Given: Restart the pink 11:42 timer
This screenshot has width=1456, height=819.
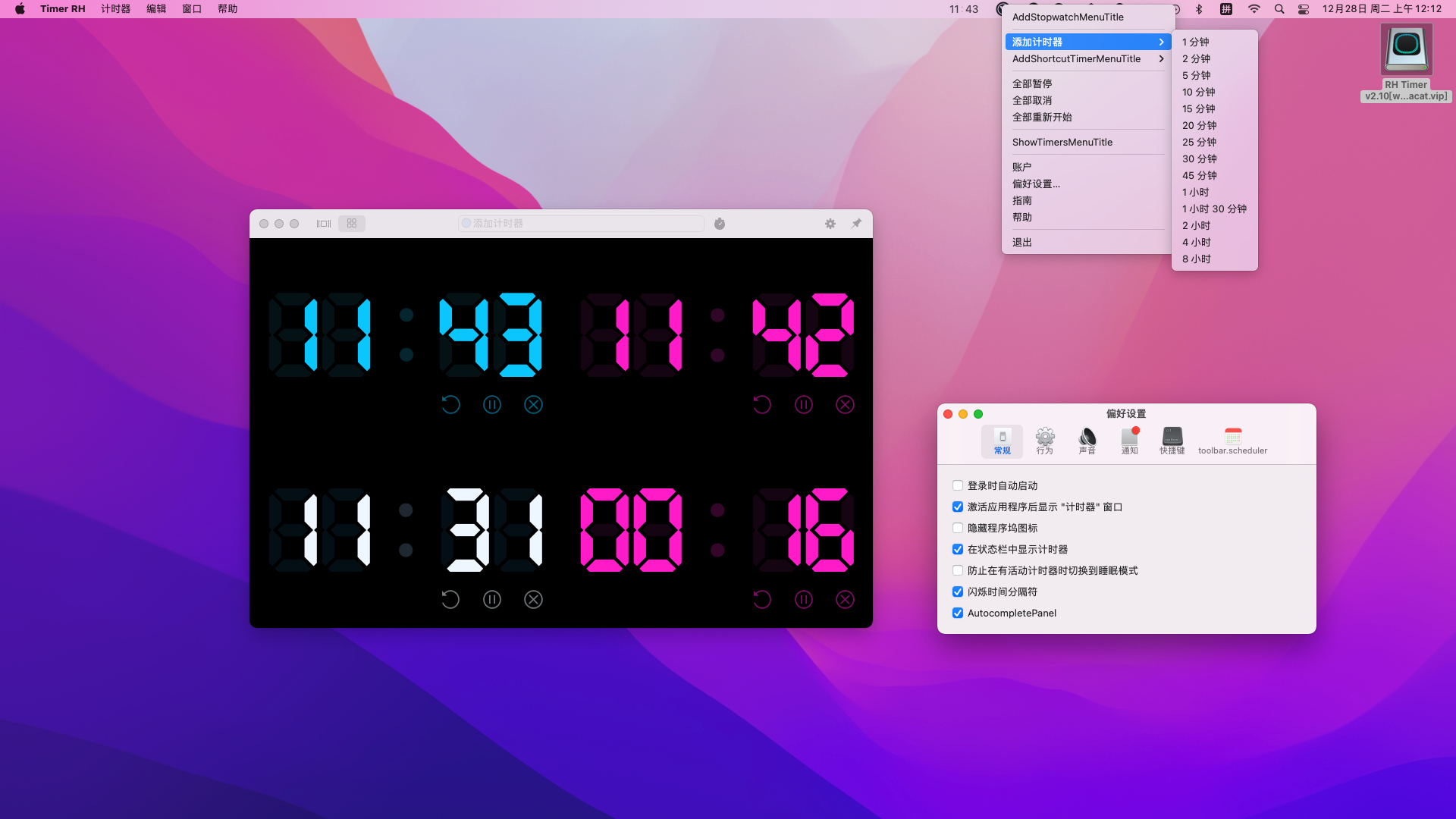Looking at the screenshot, I should click(x=762, y=405).
